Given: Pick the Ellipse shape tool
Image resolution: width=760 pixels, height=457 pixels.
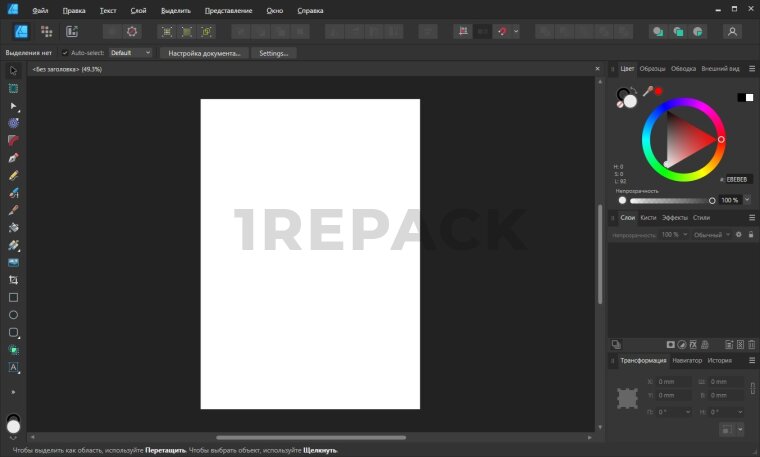Looking at the screenshot, I should pyautogui.click(x=14, y=315).
